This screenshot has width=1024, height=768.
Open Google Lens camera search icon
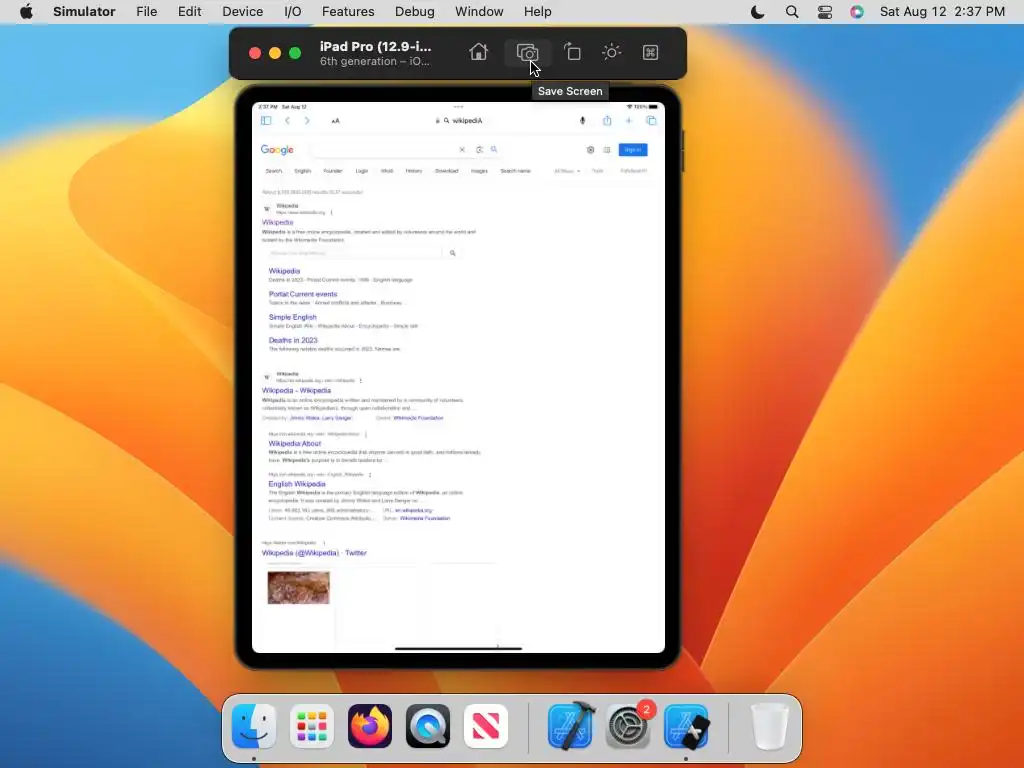click(x=479, y=150)
